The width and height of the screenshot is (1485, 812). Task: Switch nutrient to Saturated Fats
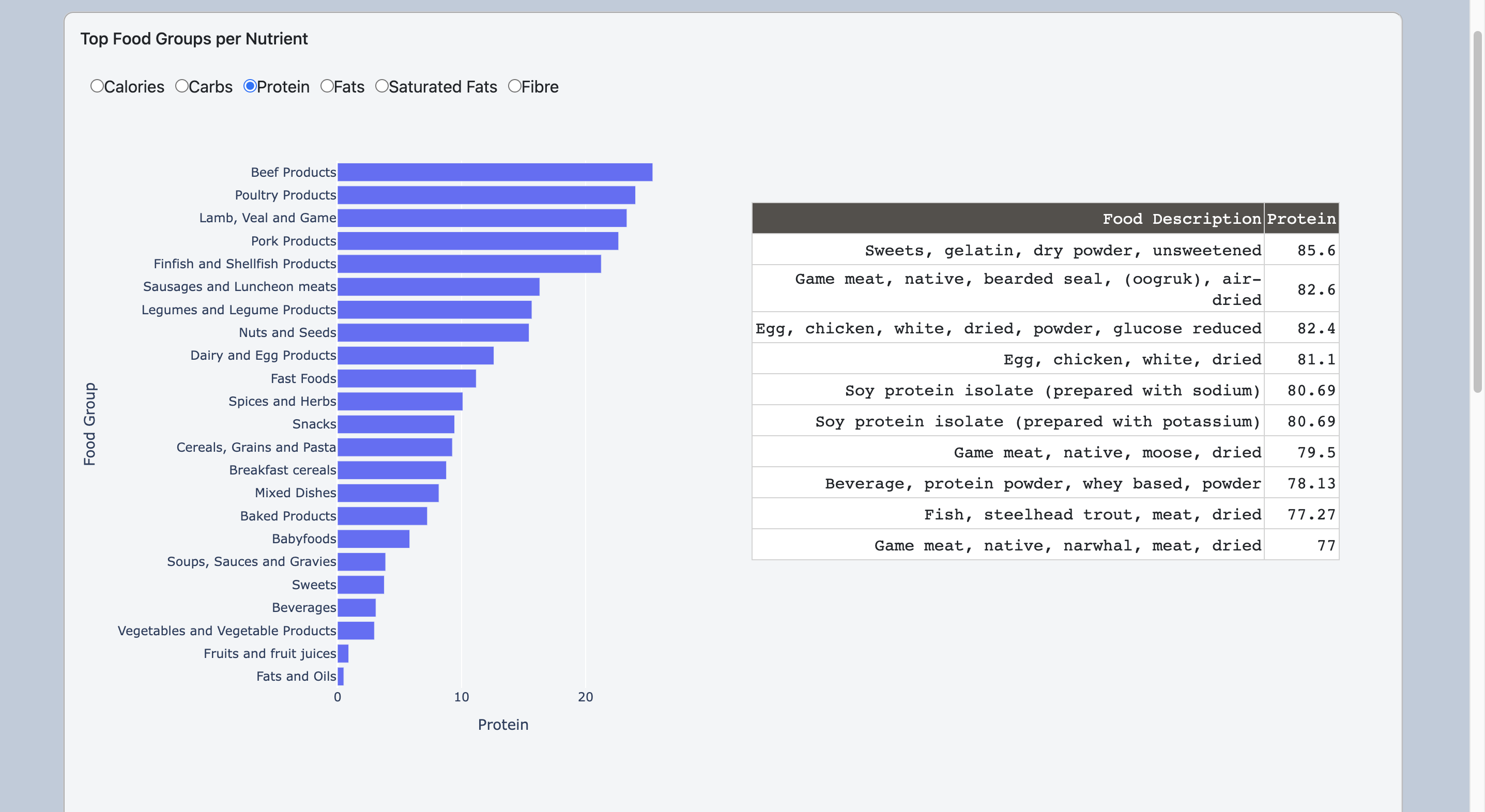click(x=381, y=86)
